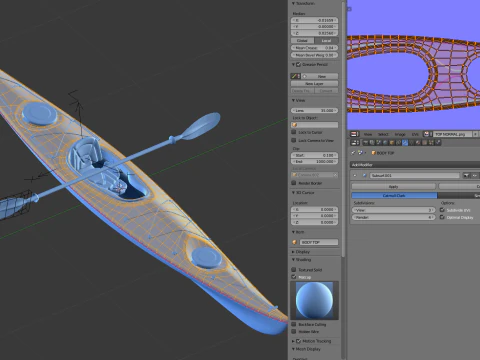Click the Apply modifier button
Image resolution: width=480 pixels, height=360 pixels.
click(394, 186)
